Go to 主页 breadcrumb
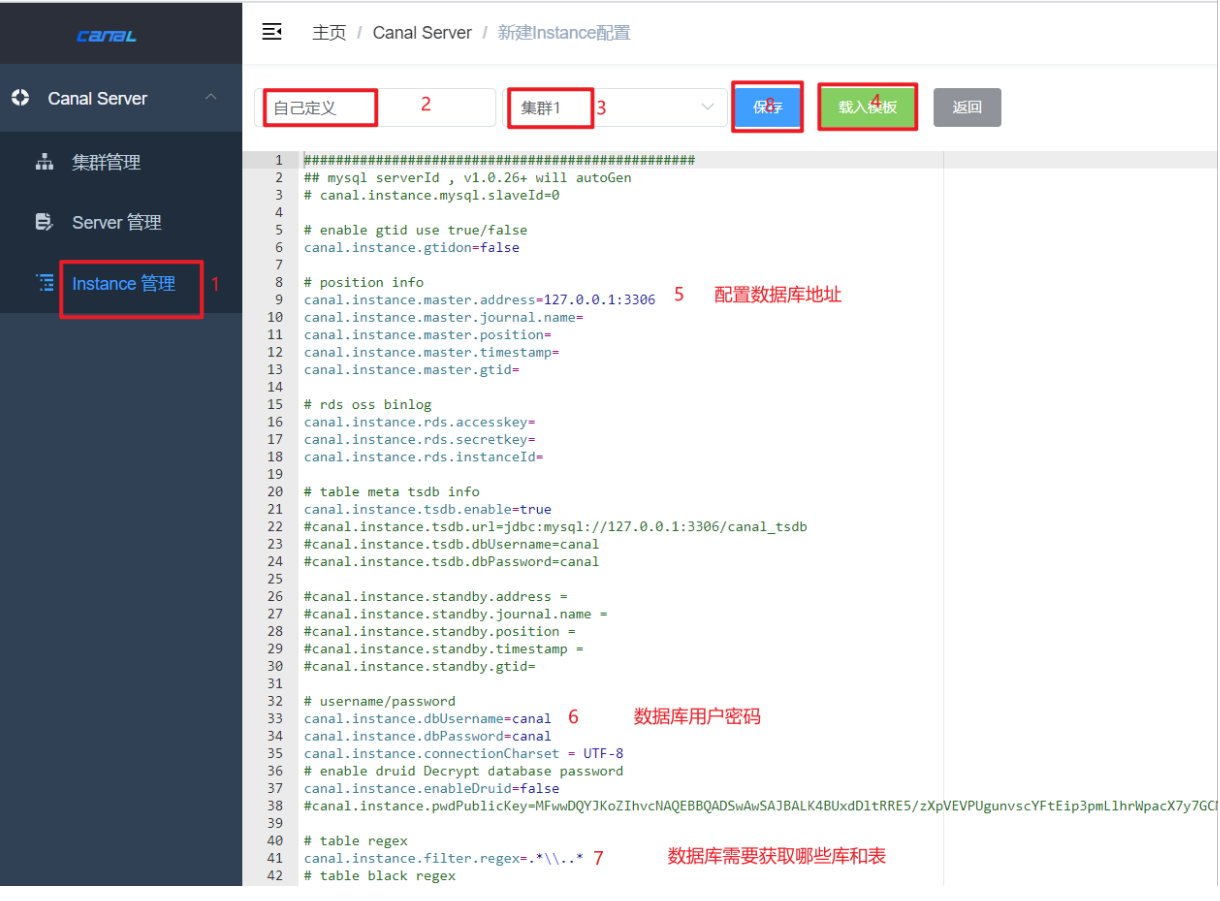Screen dimensions: 1220x901 click(329, 32)
